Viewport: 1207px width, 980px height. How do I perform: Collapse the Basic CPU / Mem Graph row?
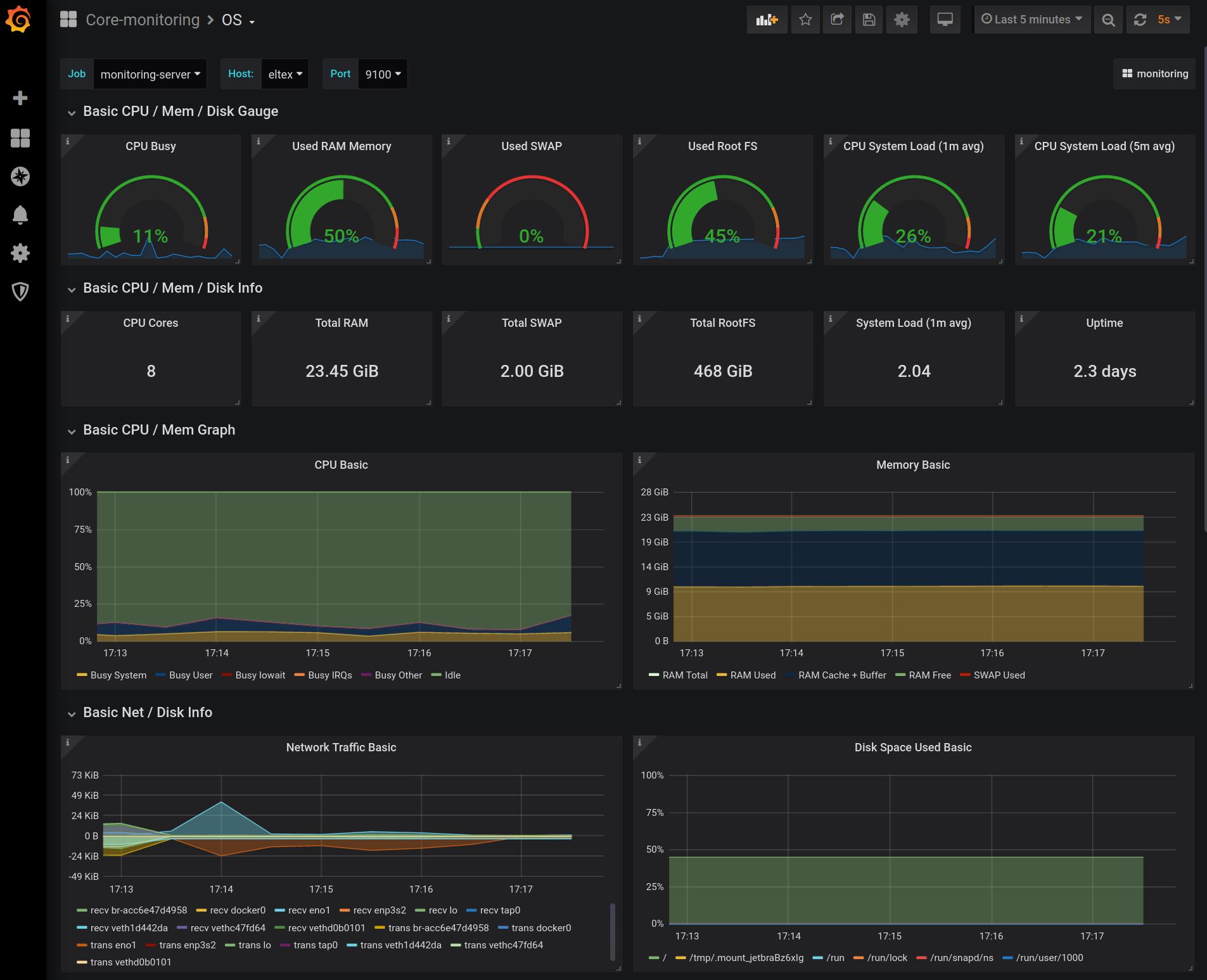tap(158, 430)
